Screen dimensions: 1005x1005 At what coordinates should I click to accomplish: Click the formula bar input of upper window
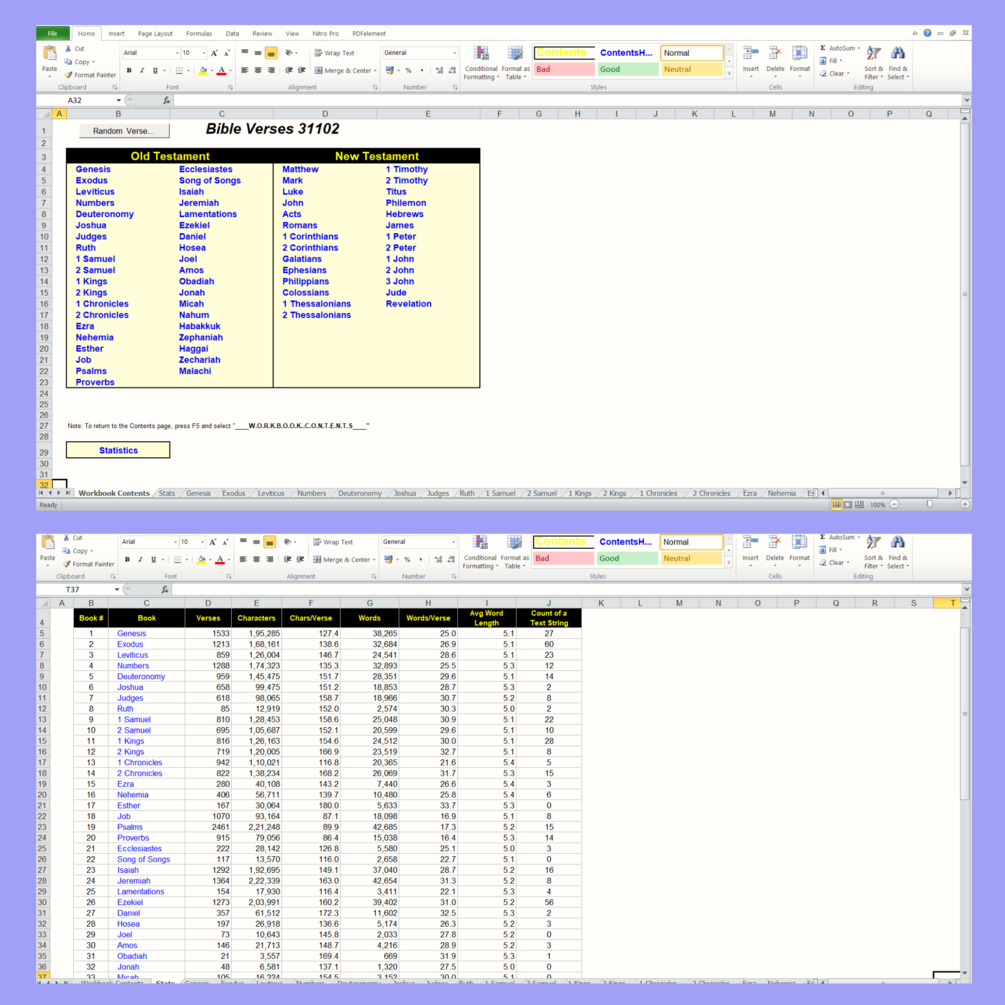[x=567, y=100]
